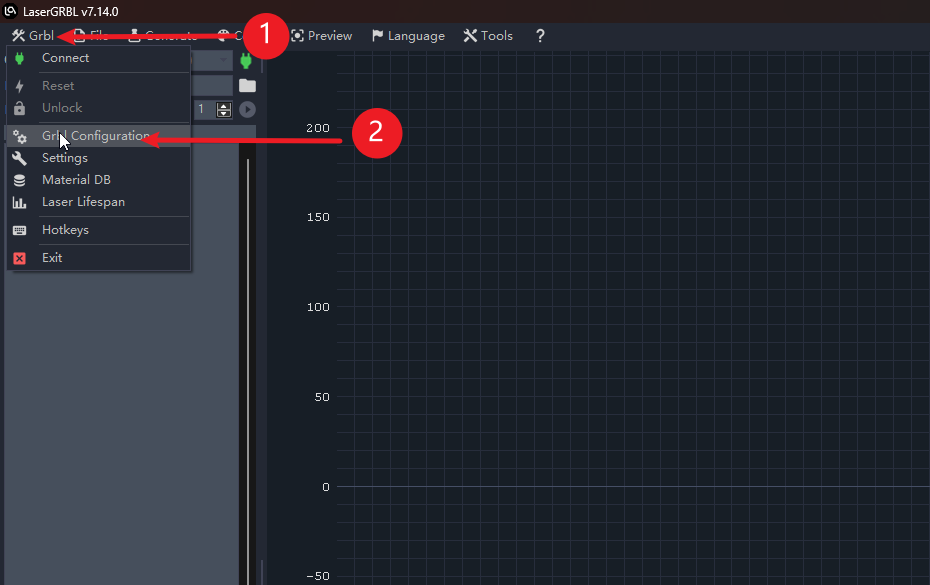The width and height of the screenshot is (930, 585).
Task: Click the database icon beside Material DB
Action: [19, 180]
